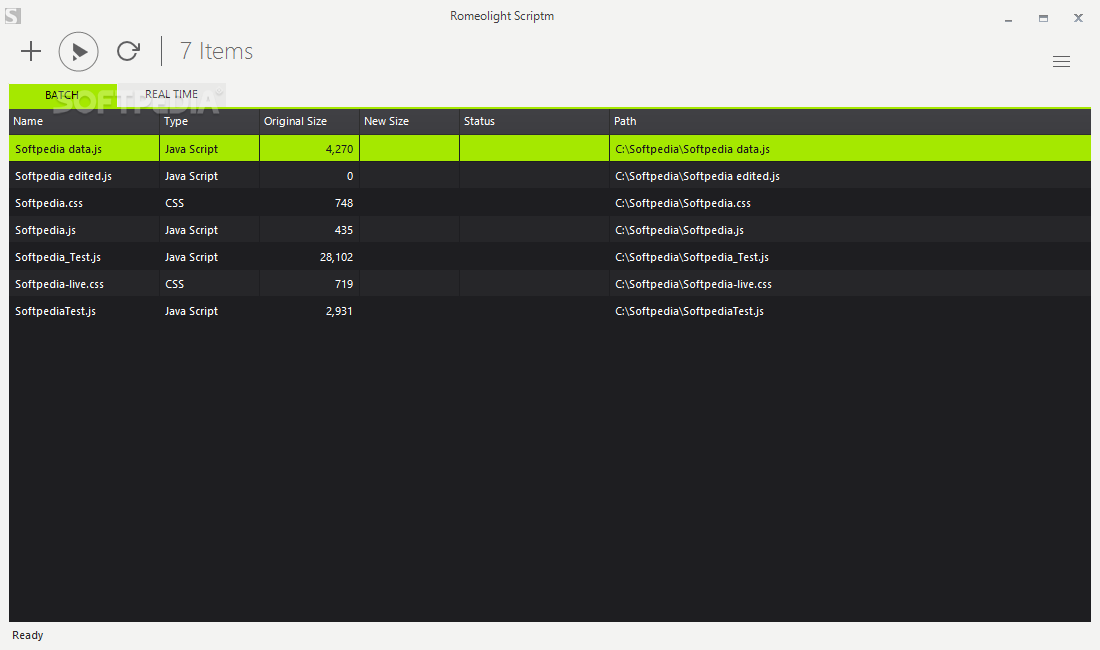Click the Ready status bar text
Viewport: 1100px width, 650px height.
(x=28, y=635)
